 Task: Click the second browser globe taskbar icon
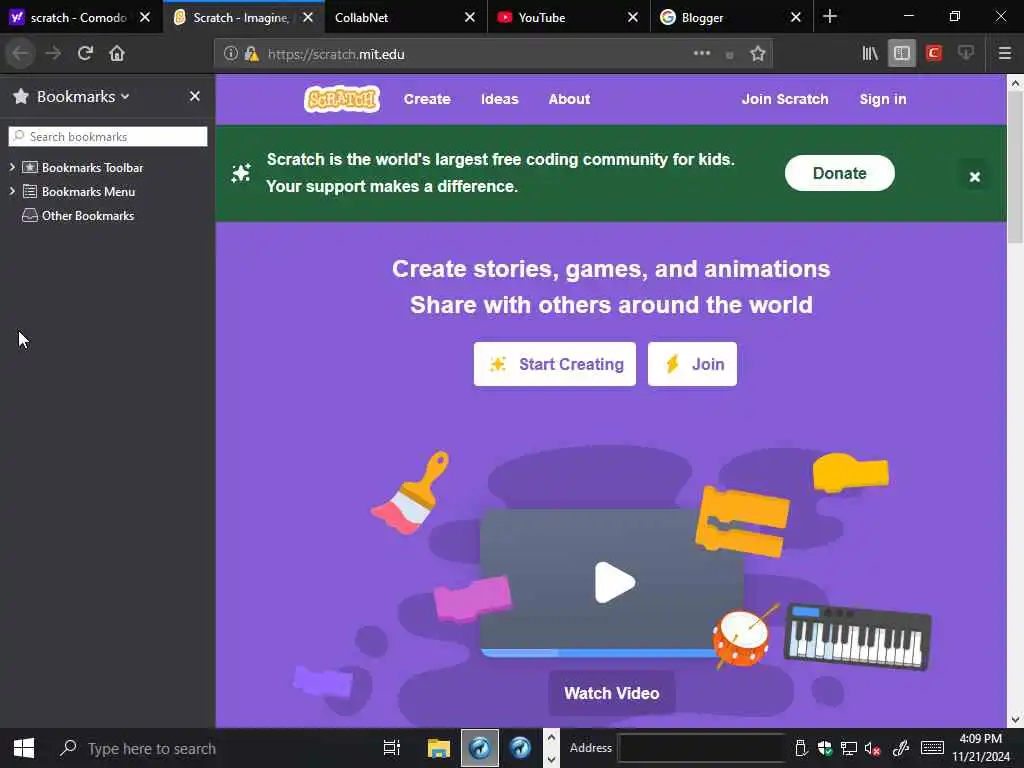520,748
